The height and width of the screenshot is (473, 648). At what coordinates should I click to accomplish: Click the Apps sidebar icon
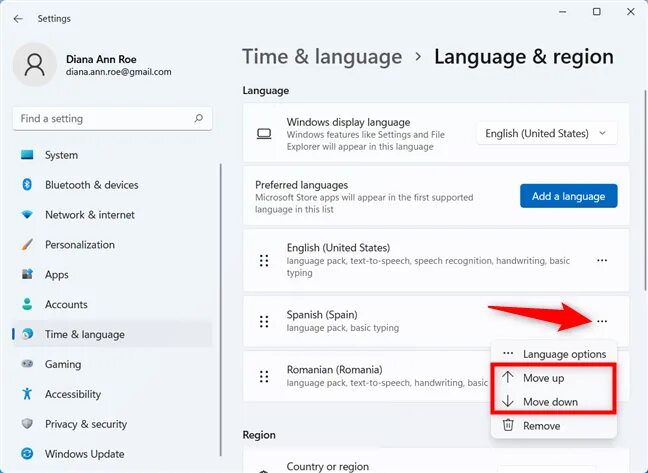[x=27, y=274]
